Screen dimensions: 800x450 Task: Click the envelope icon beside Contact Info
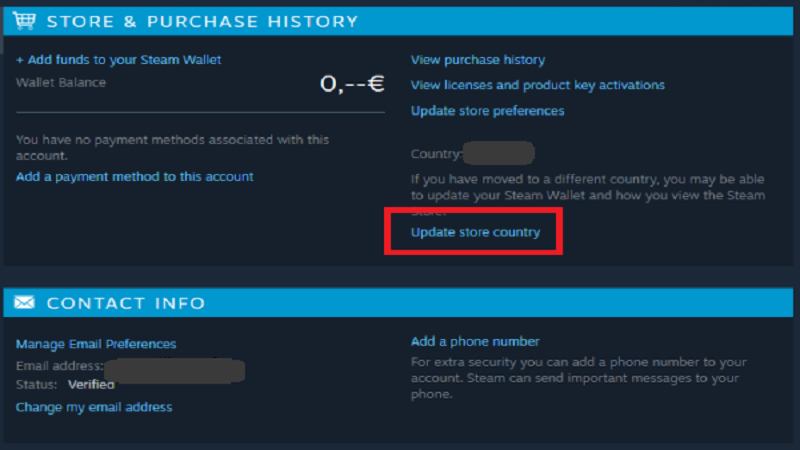pos(25,302)
